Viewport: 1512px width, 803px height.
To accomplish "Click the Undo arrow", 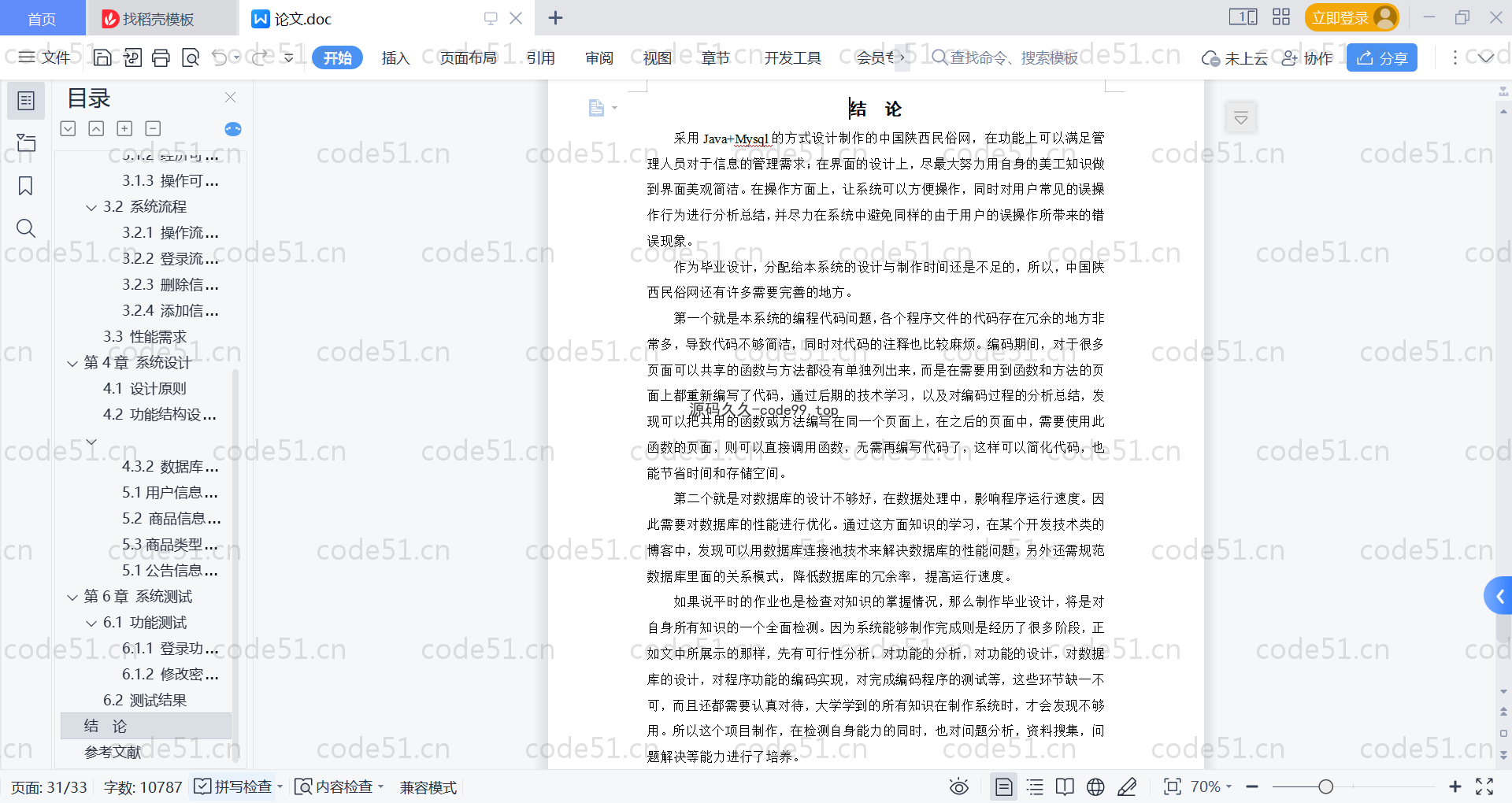I will pos(220,57).
